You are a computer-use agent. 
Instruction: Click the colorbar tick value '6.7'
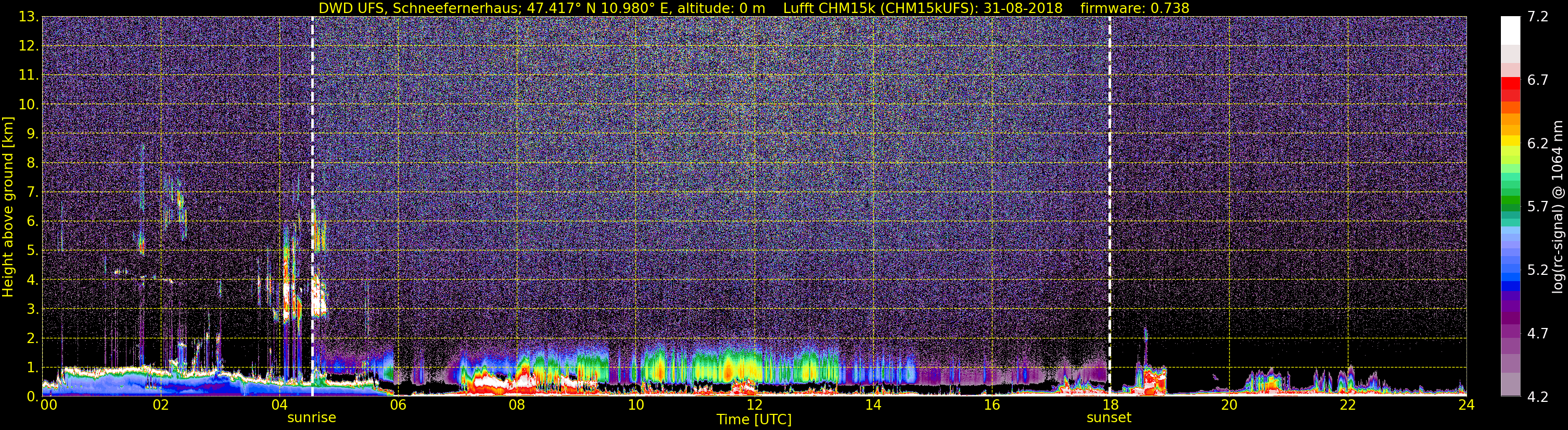coord(1538,80)
